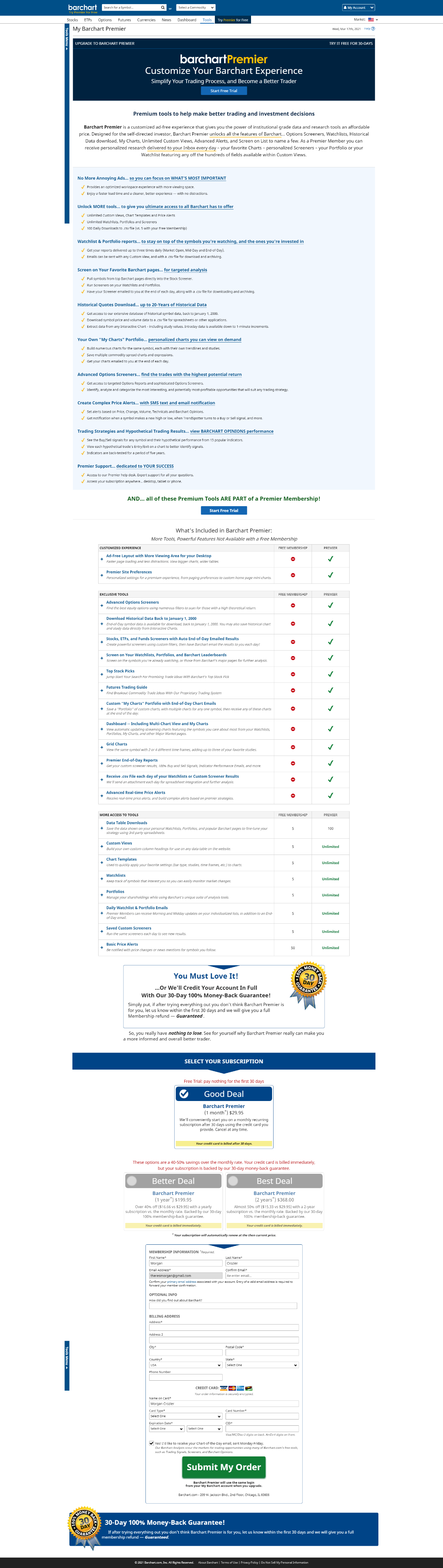Open the Stocks menu
Image resolution: width=443 pixels, height=1568 pixels.
tap(72, 20)
